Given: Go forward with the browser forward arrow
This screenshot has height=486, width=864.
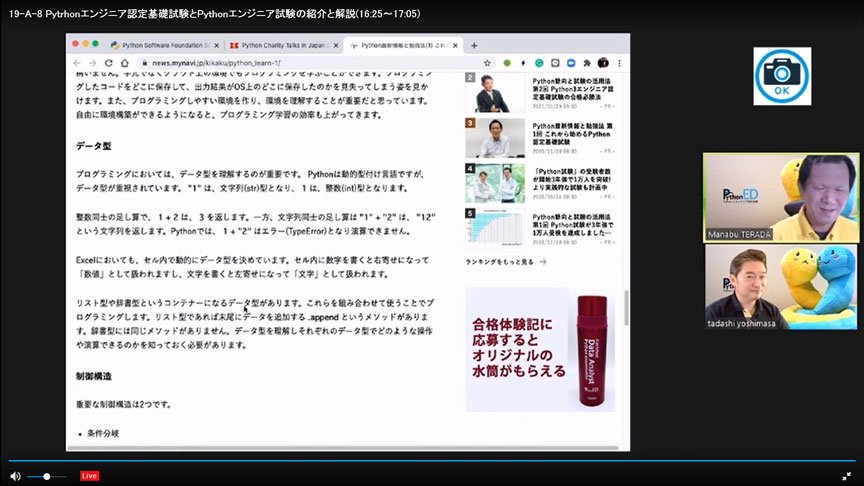Looking at the screenshot, I should point(93,63).
